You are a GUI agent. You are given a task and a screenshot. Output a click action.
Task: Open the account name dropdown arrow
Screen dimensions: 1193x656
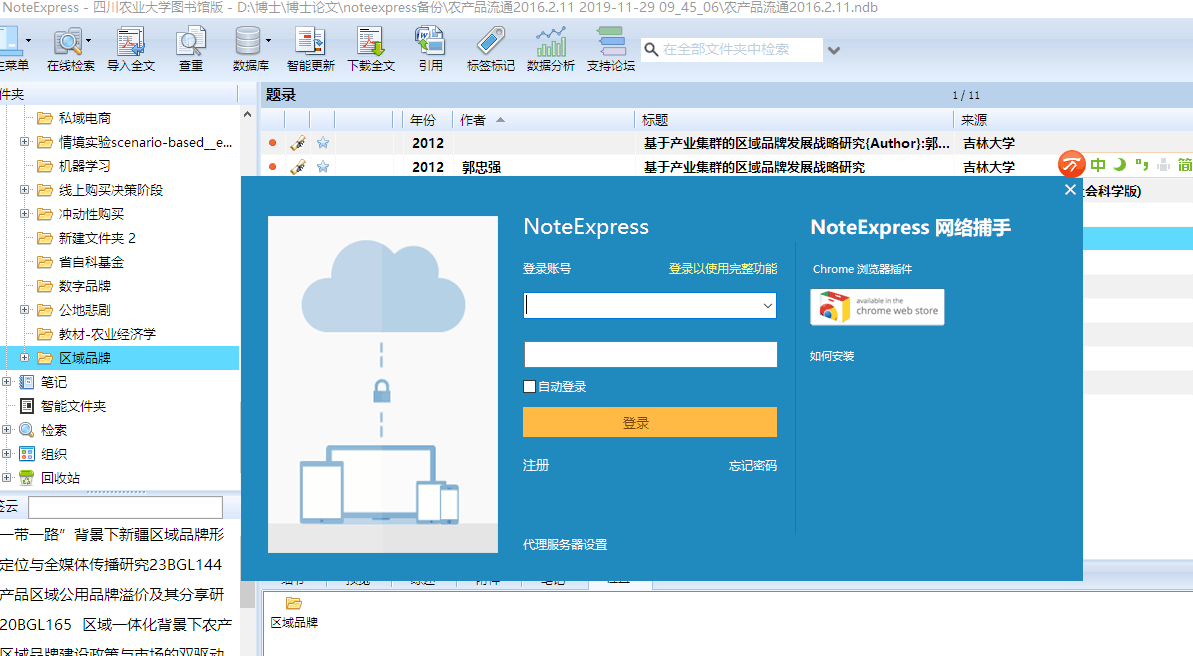click(x=767, y=306)
